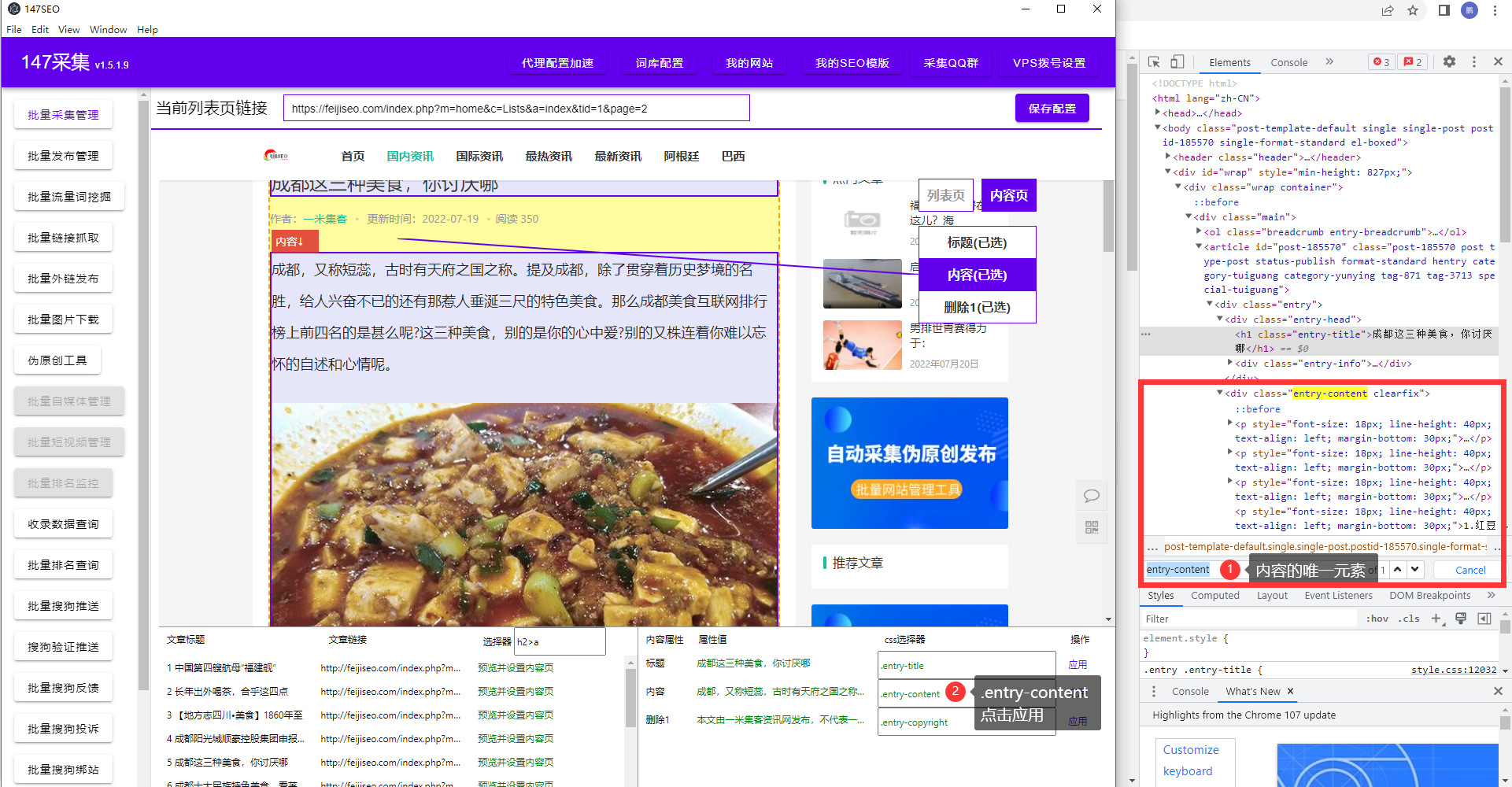The width and height of the screenshot is (1512, 787).
Task: Expand the head element node
Action: 1157,113
